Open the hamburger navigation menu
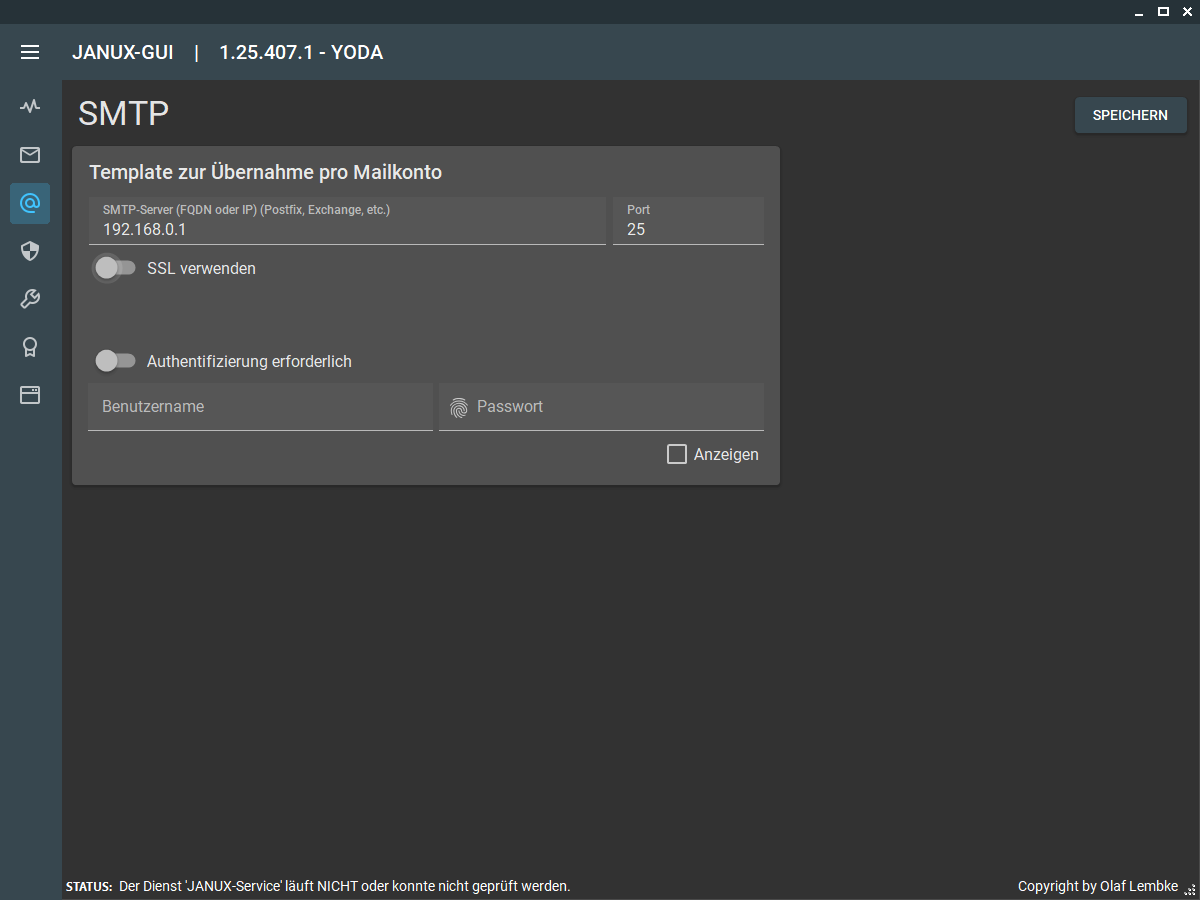Screen dimensions: 1200x900 pos(30,52)
